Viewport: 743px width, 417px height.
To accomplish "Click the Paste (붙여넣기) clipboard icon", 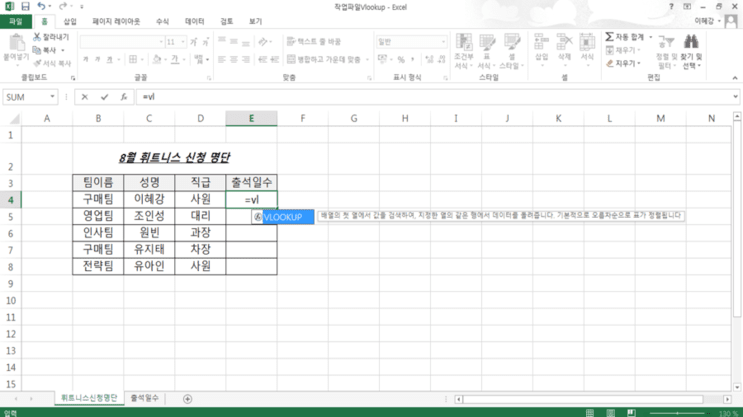I will pyautogui.click(x=17, y=43).
